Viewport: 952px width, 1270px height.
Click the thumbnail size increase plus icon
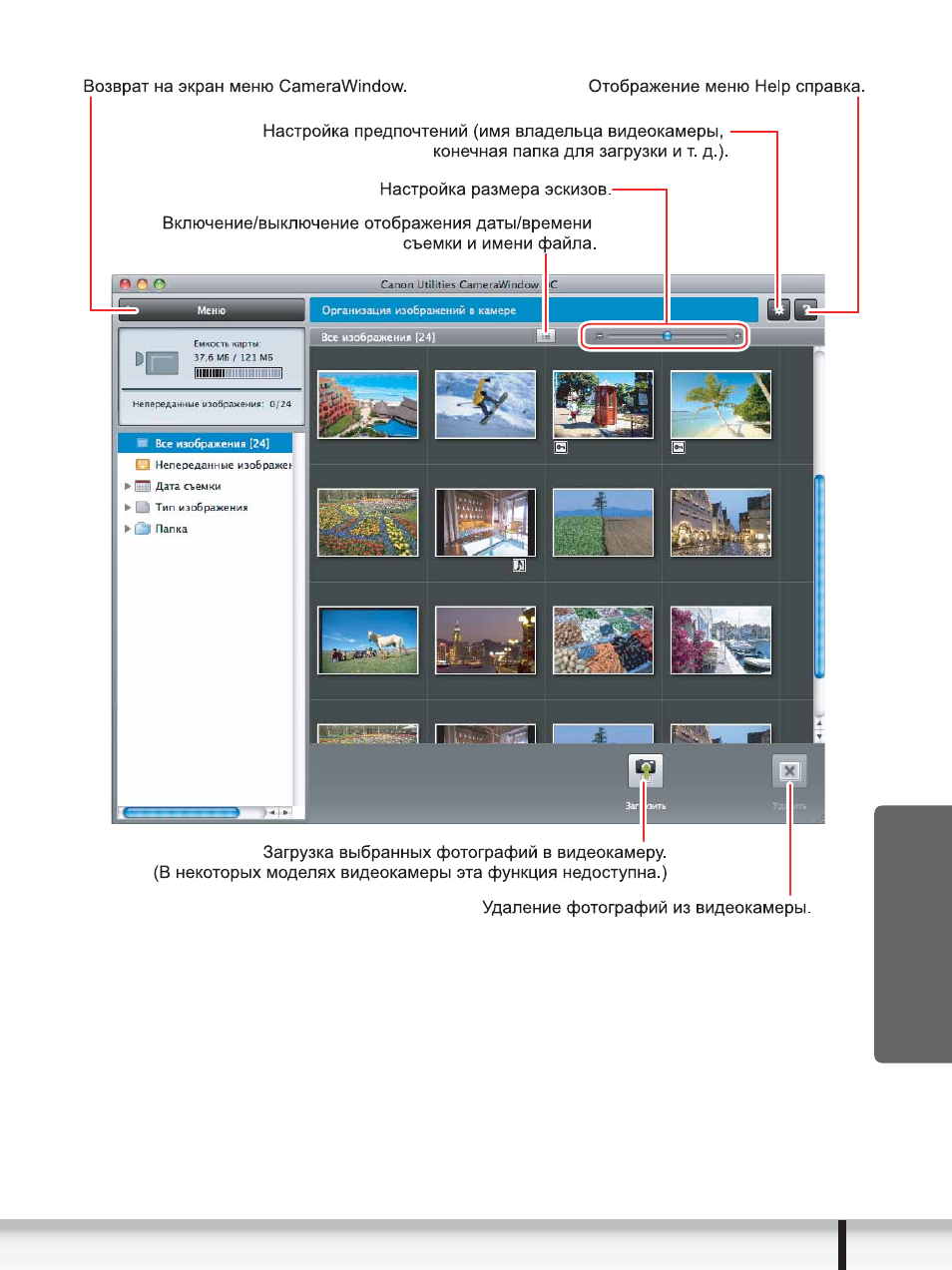737,336
